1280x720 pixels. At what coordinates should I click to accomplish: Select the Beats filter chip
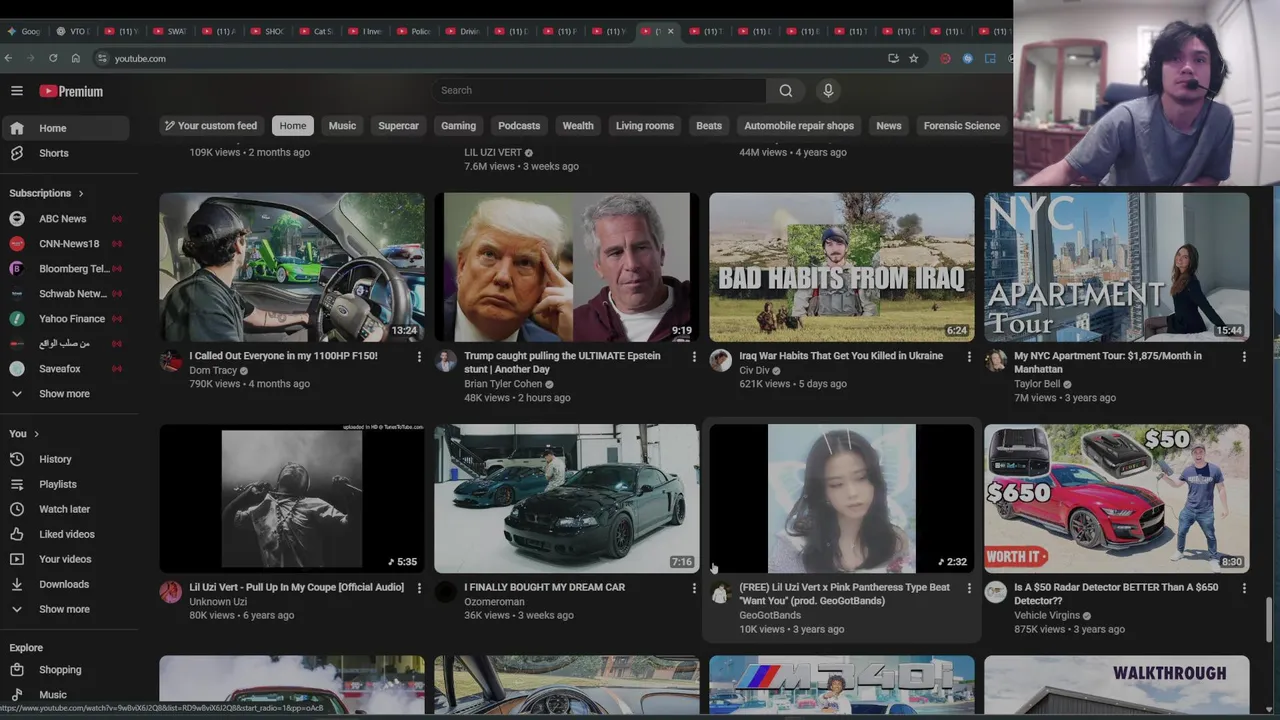coord(709,126)
